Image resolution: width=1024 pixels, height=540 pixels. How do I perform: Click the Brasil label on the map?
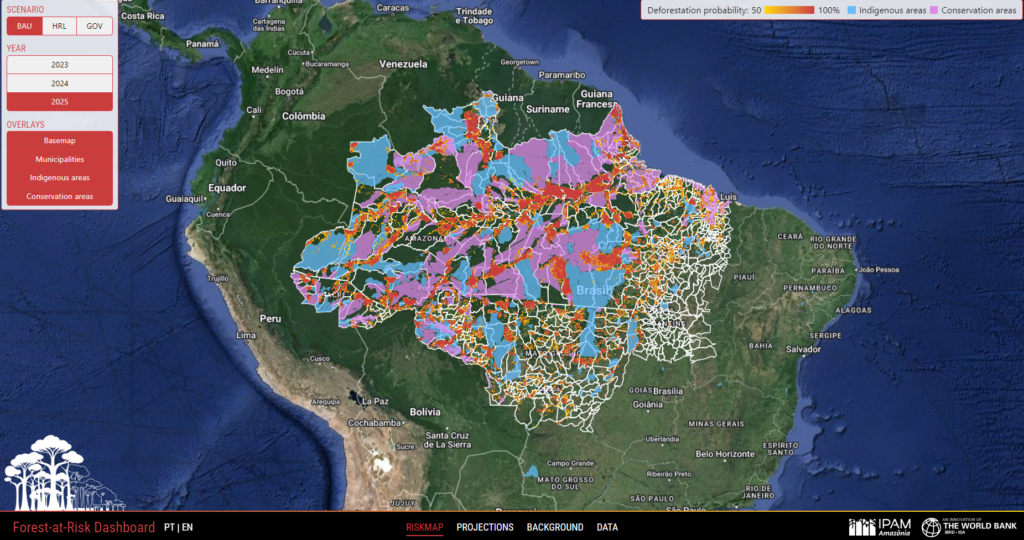tap(593, 290)
